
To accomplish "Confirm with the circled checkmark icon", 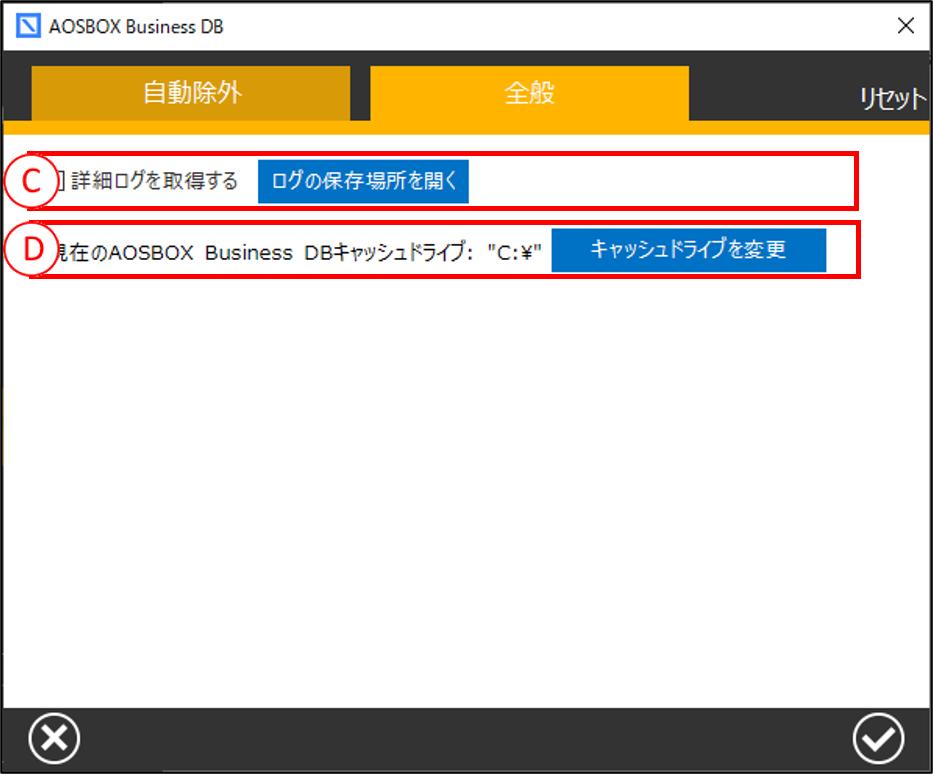I will click(878, 738).
